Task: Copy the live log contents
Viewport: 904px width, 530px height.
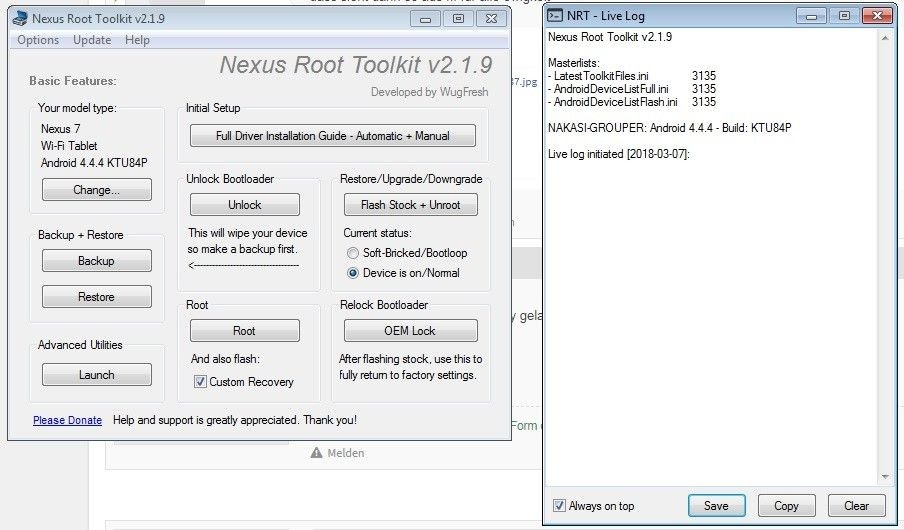Action: coord(786,506)
